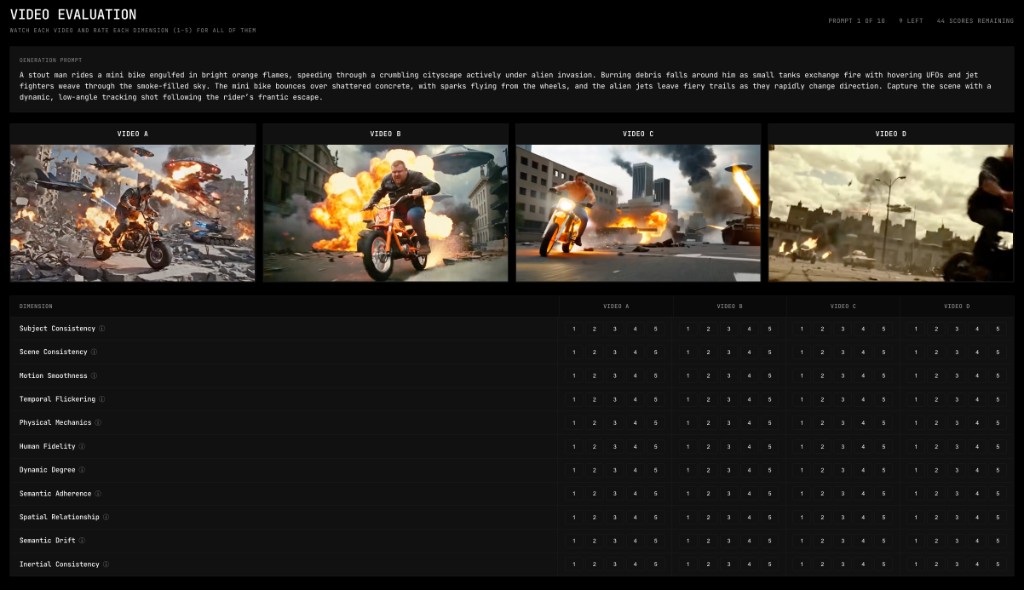Open the Spatial Relationship info tooltip
Viewport: 1024px width, 590px height.
pyautogui.click(x=104, y=517)
